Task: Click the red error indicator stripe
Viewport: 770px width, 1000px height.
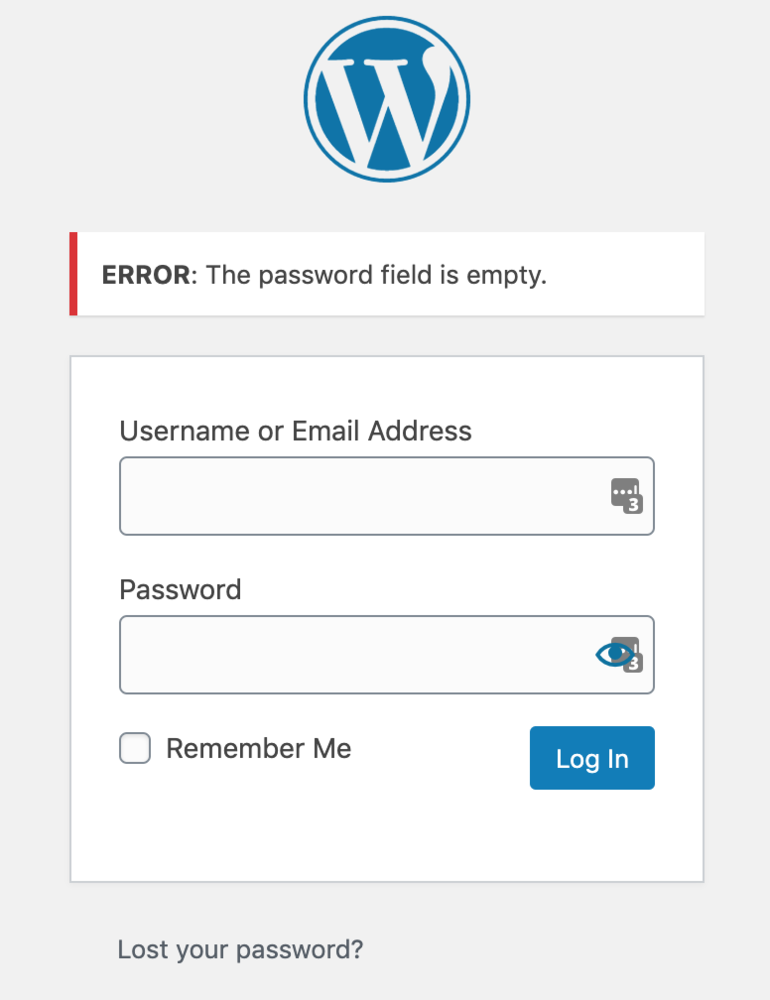Action: pos(73,274)
